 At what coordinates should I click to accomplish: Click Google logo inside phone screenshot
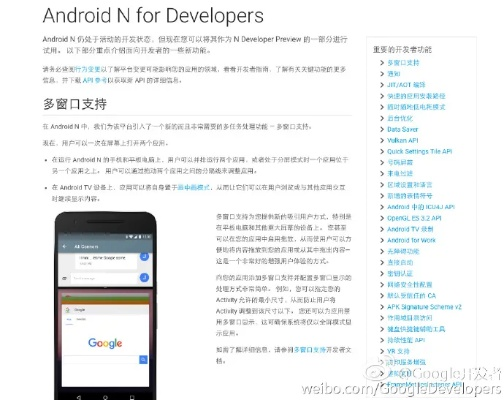point(105,343)
